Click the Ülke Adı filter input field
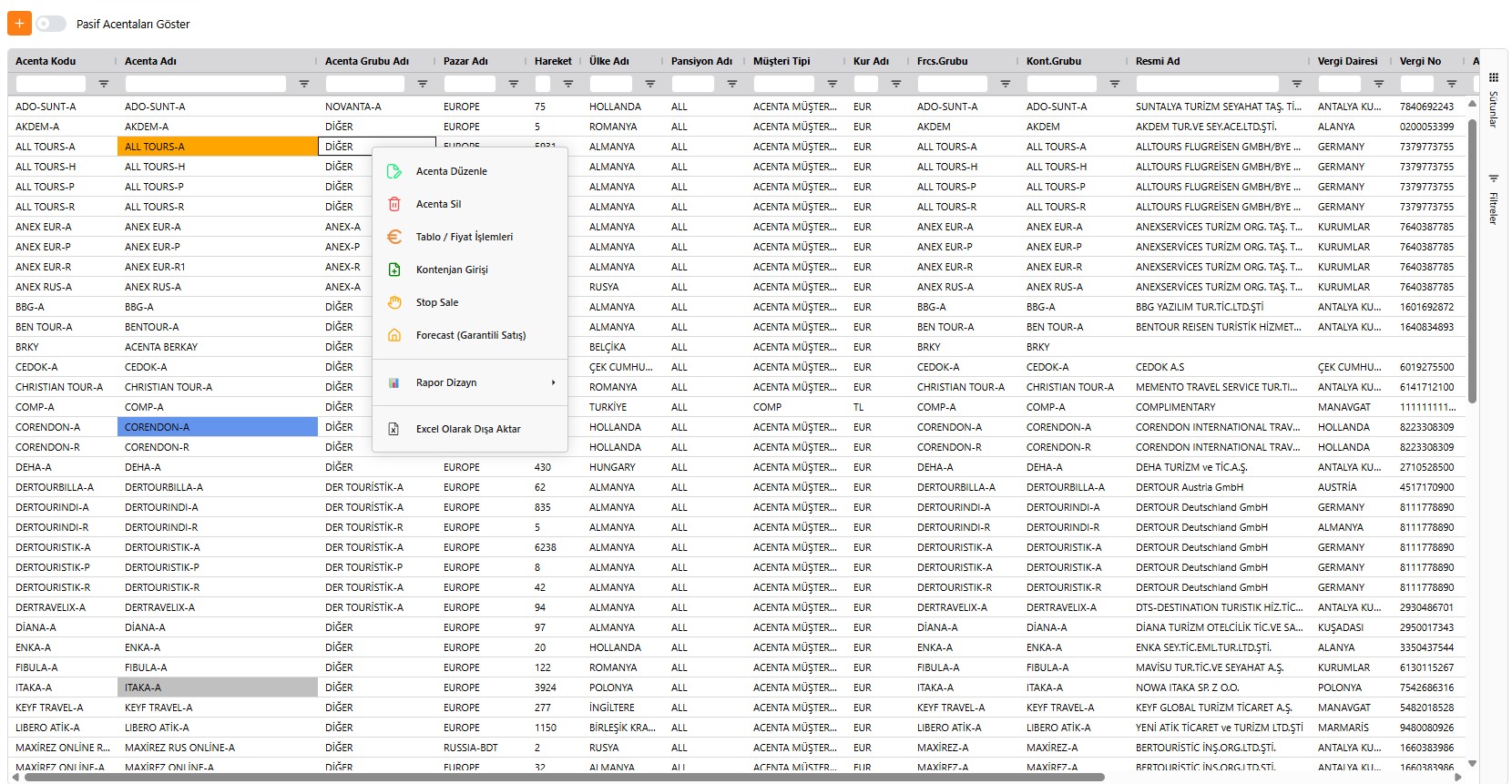 point(611,84)
